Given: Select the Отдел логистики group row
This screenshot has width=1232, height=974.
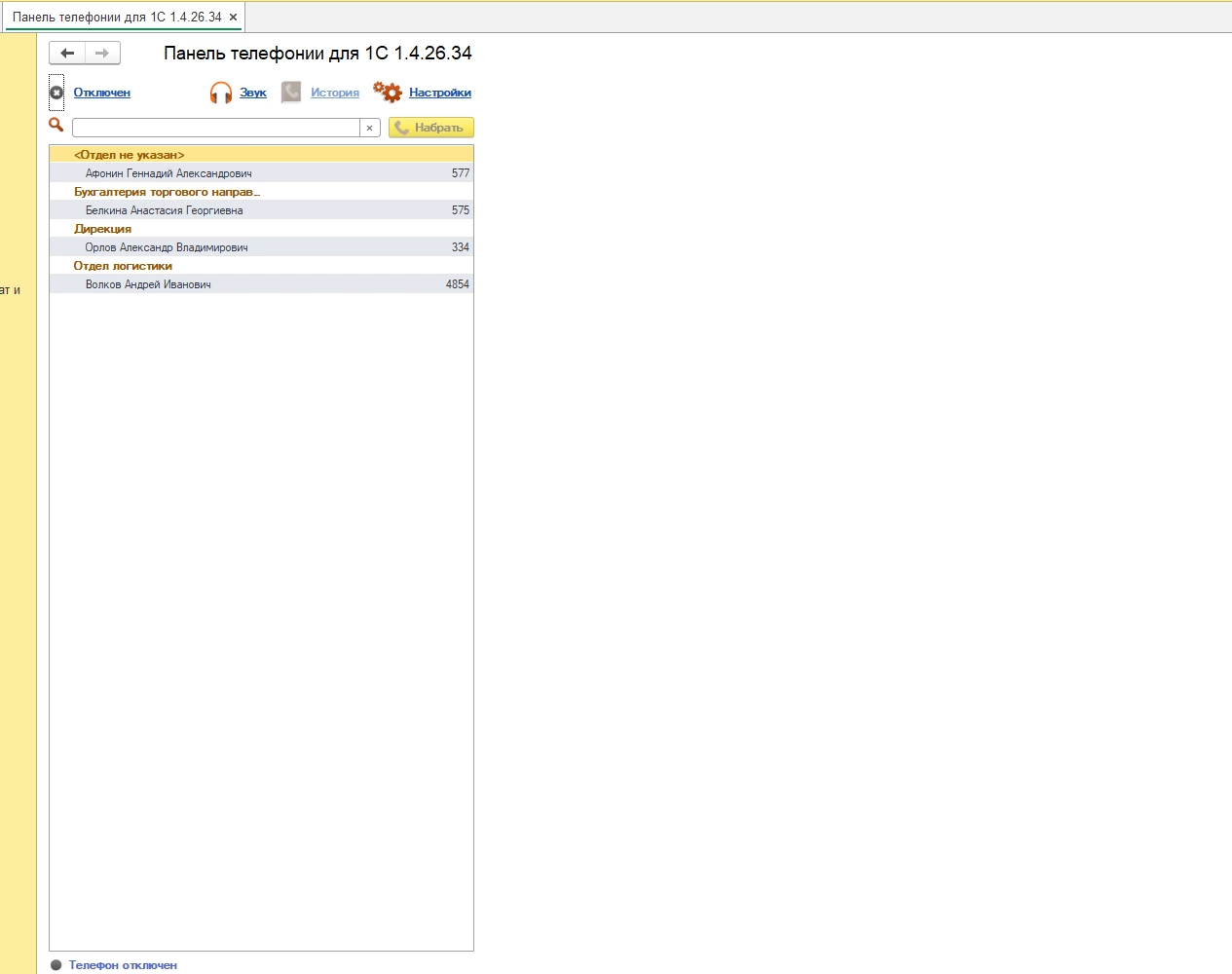Looking at the screenshot, I should (x=261, y=266).
